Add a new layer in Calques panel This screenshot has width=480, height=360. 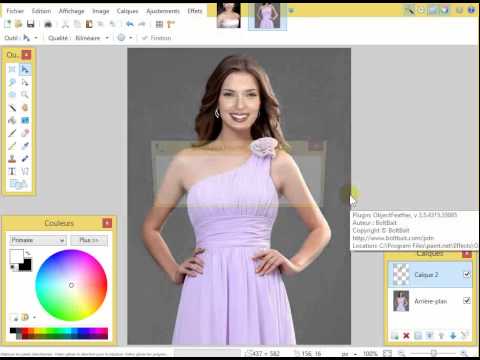395,335
